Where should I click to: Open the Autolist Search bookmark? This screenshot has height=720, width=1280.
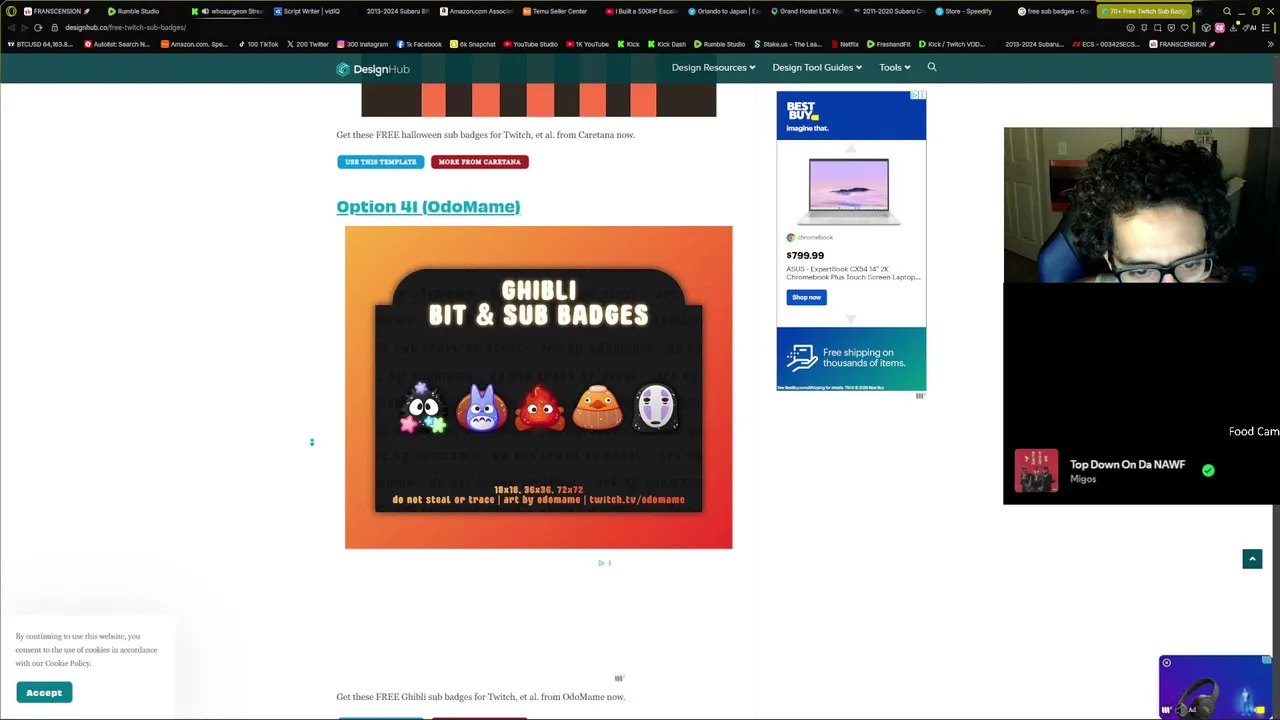tap(117, 44)
